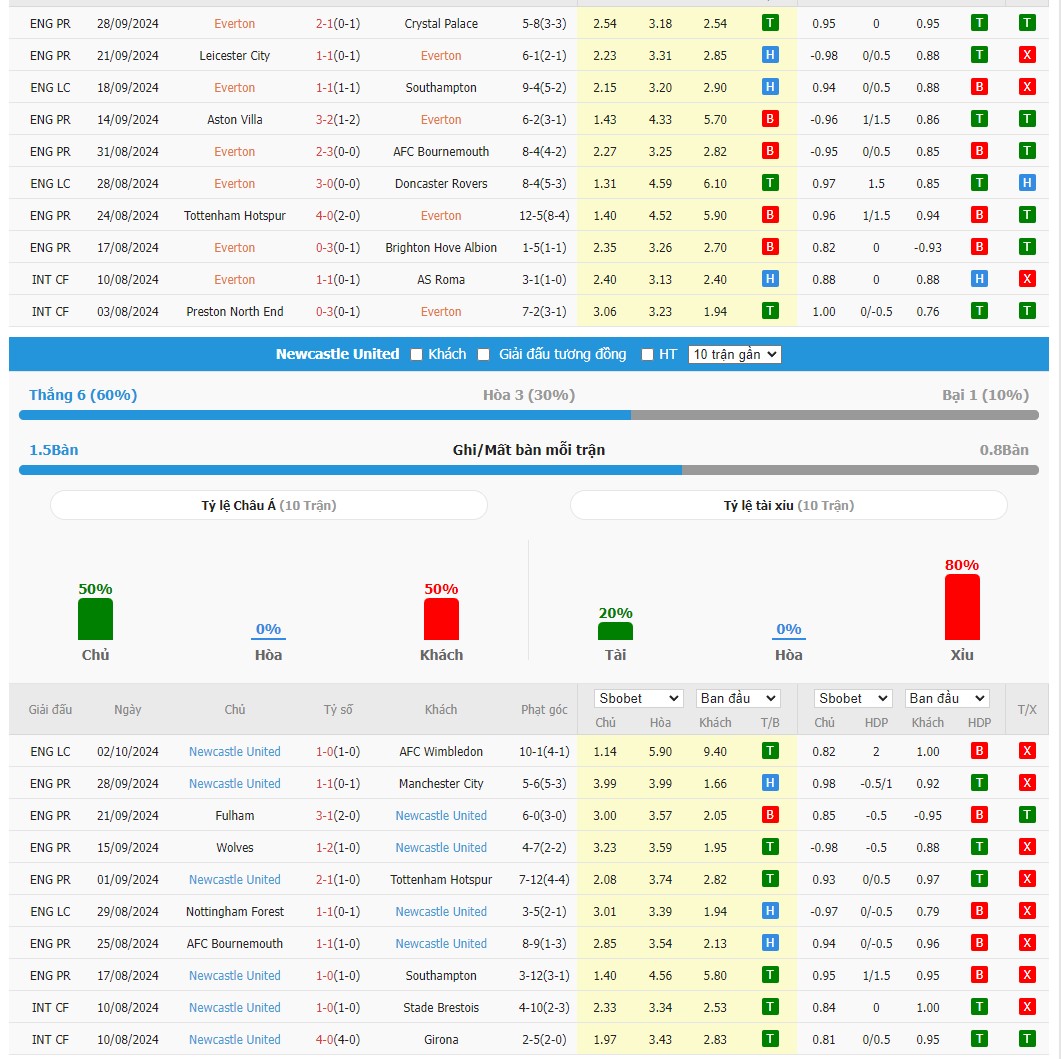Click red X badge in Stade Brestois row

click(1027, 1007)
